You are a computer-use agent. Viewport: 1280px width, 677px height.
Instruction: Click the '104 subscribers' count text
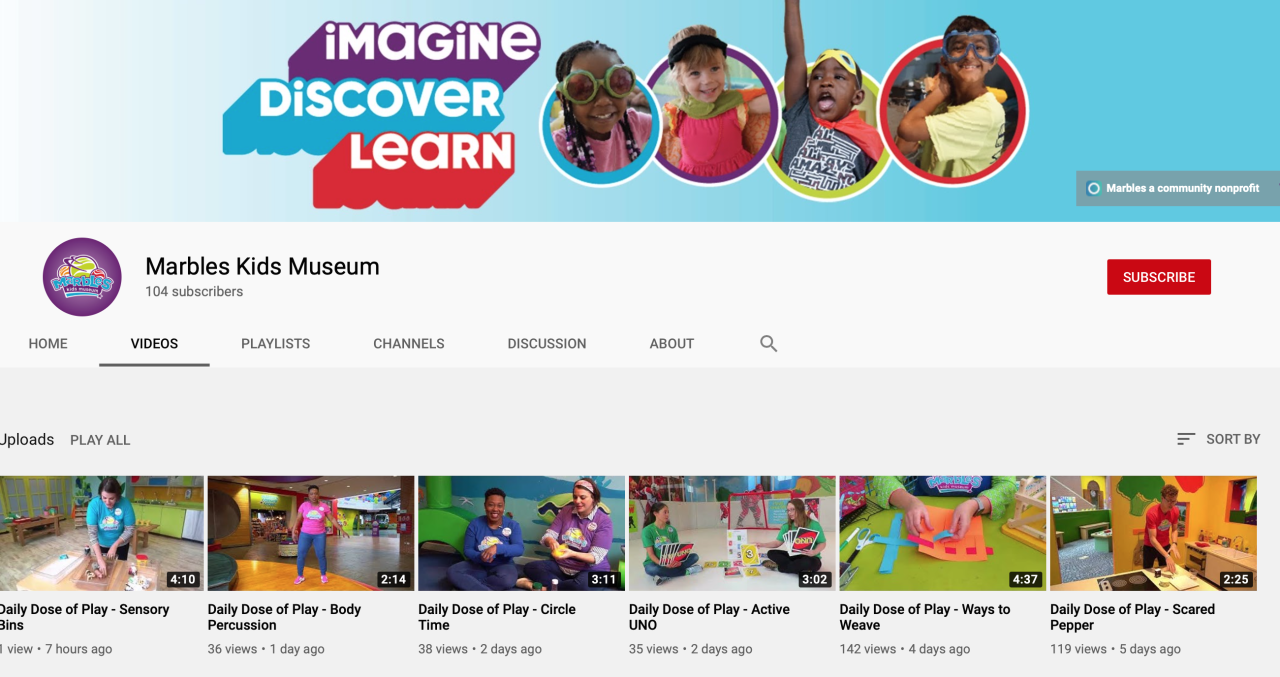[194, 292]
